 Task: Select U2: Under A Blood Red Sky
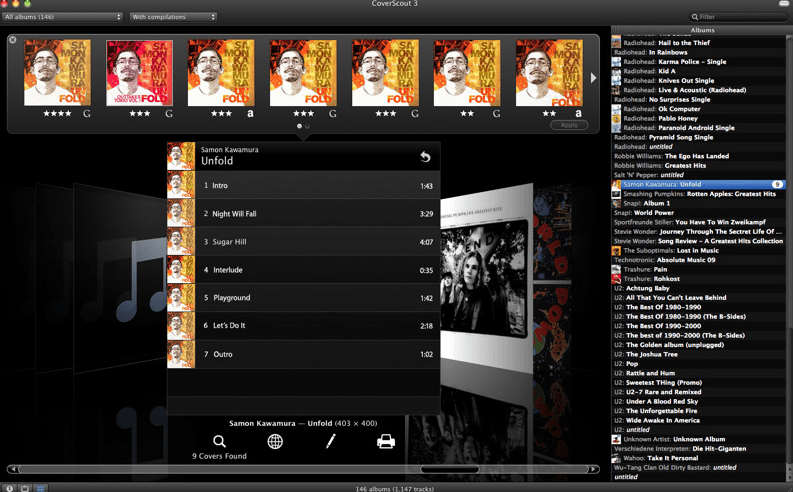[698, 401]
